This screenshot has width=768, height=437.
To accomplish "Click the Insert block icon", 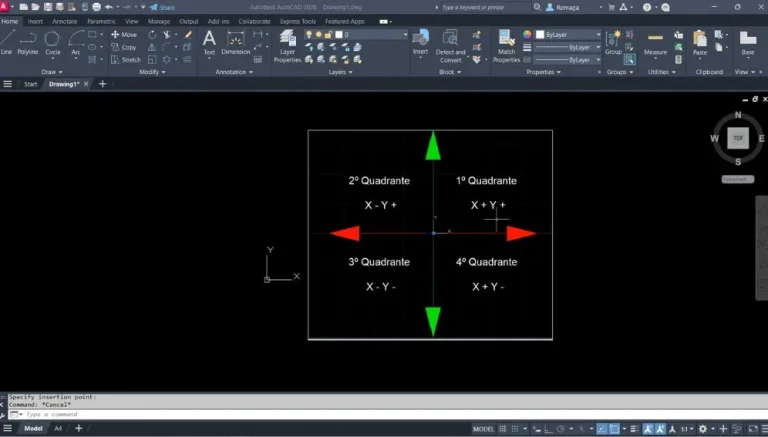I will click(x=420, y=42).
